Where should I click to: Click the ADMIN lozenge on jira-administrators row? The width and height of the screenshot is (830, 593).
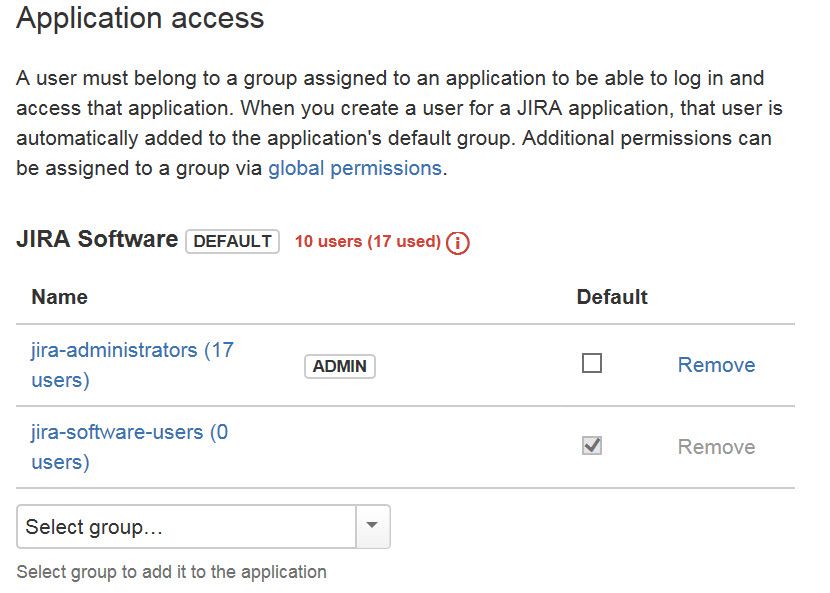click(339, 366)
